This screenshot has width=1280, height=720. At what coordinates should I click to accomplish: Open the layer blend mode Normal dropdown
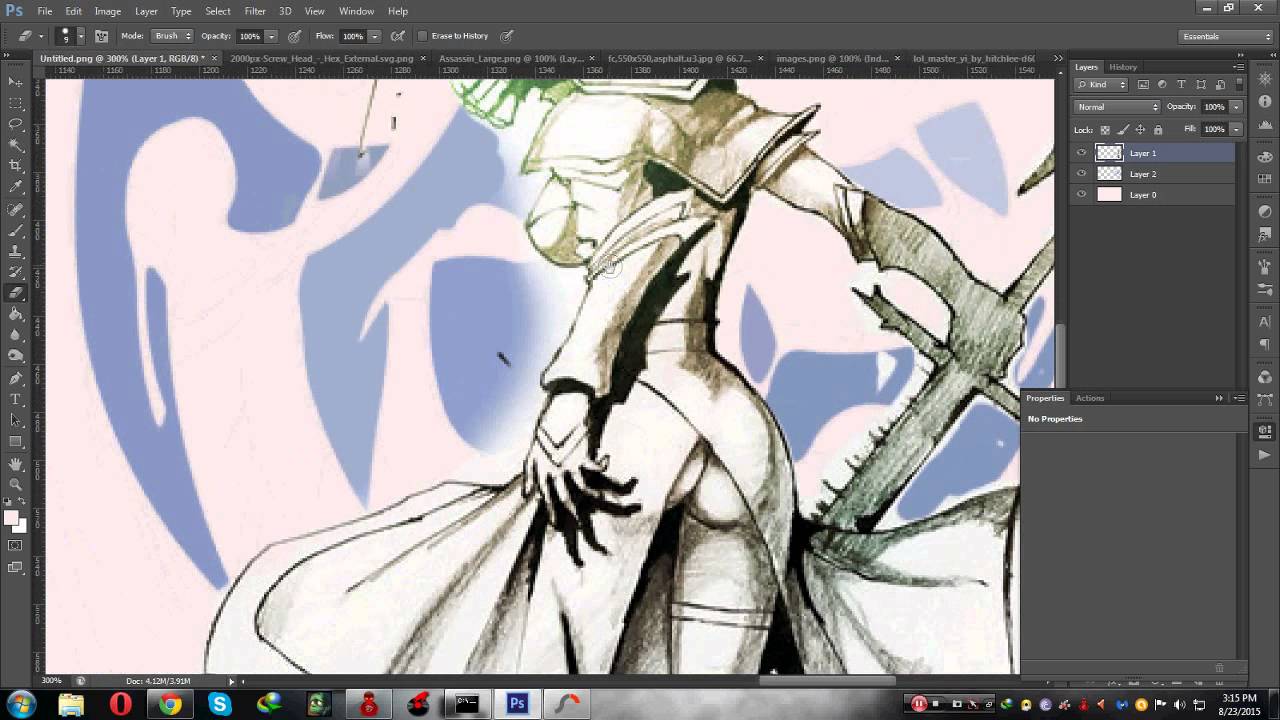1117,107
